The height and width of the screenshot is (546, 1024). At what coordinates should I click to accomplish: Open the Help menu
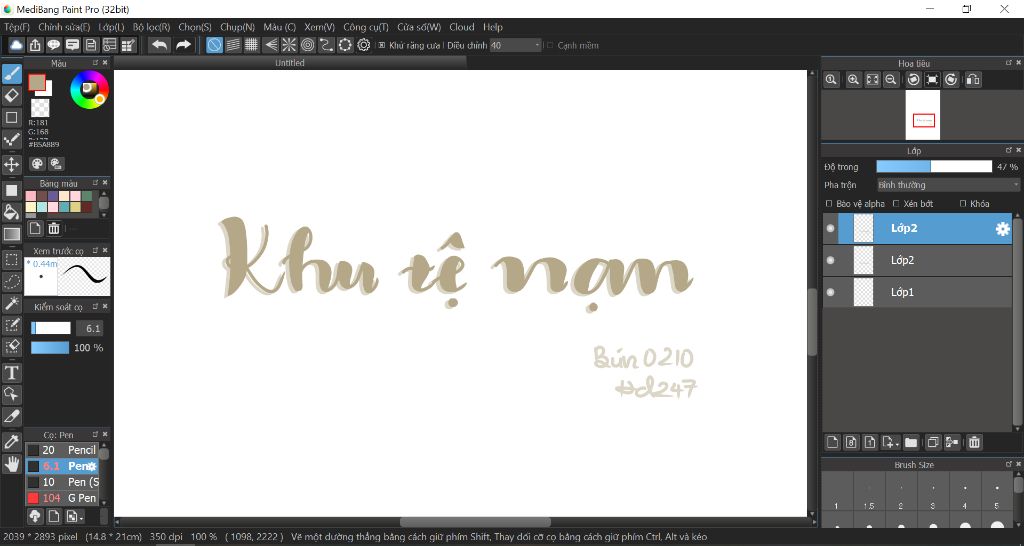point(493,27)
